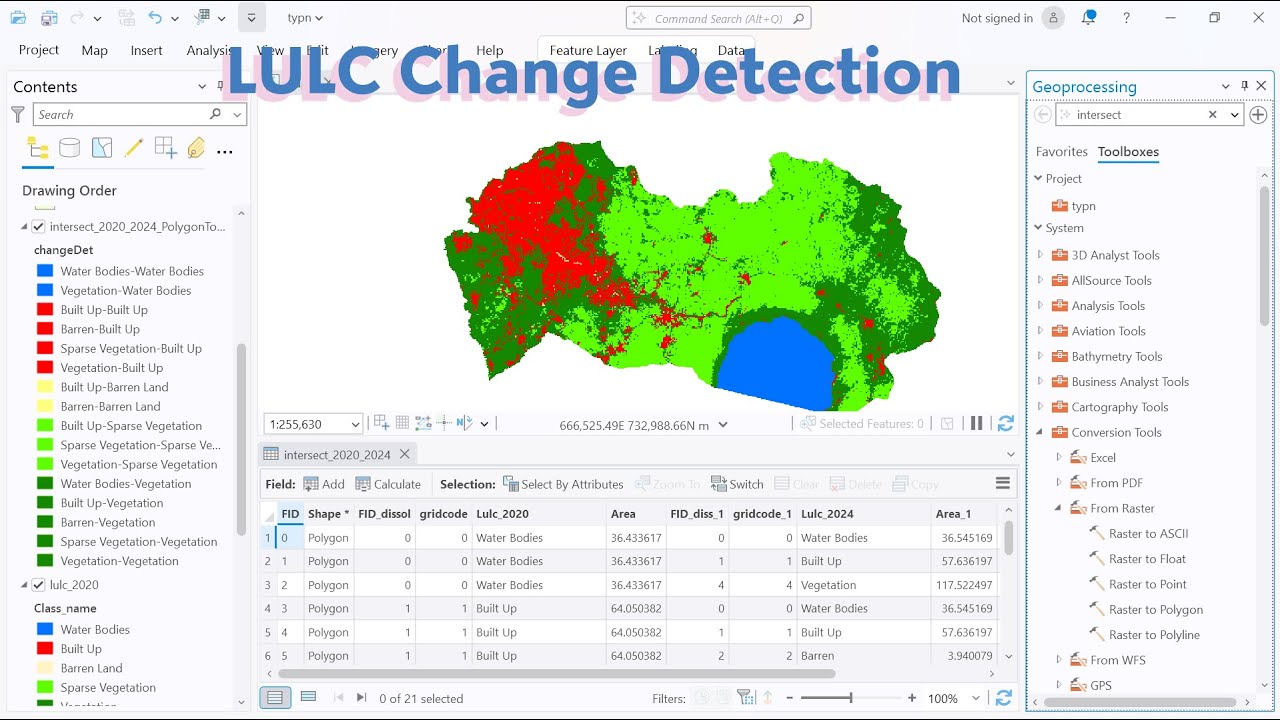Click the Water Bodies-Water Bodies blue swatch
Image resolution: width=1280 pixels, height=720 pixels.
(x=45, y=271)
